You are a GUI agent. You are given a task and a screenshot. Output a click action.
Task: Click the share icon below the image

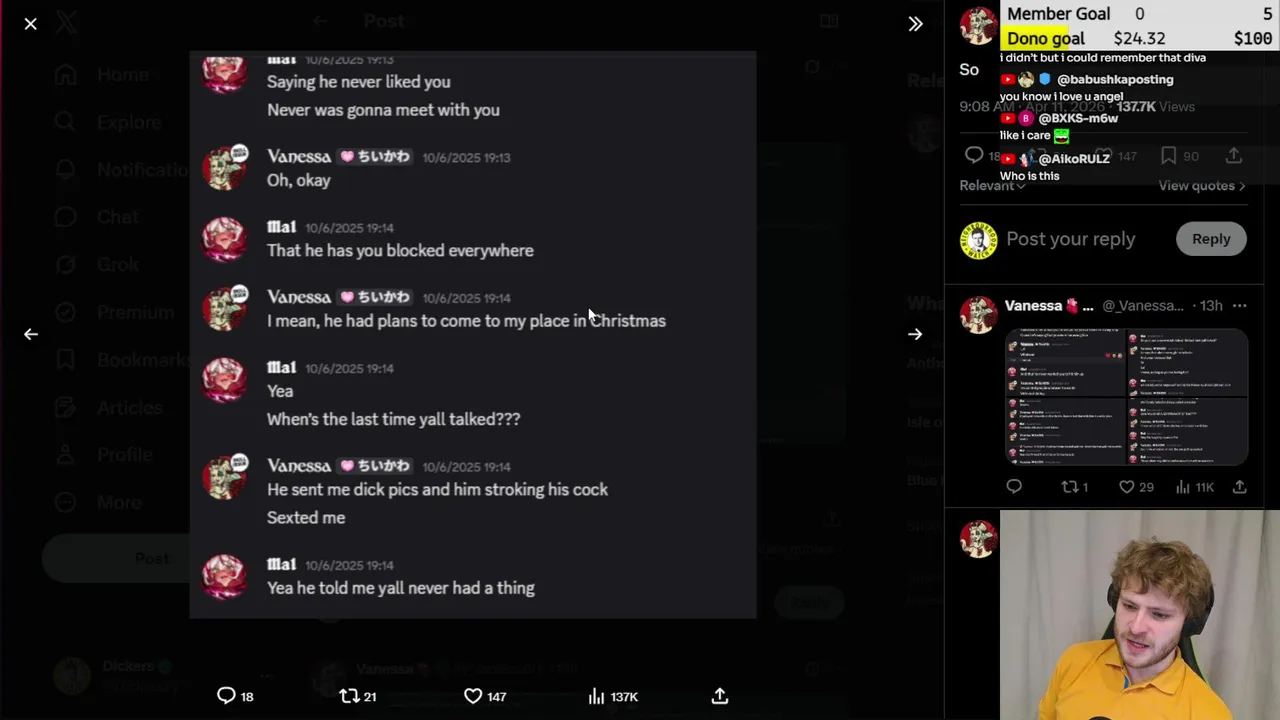point(720,696)
